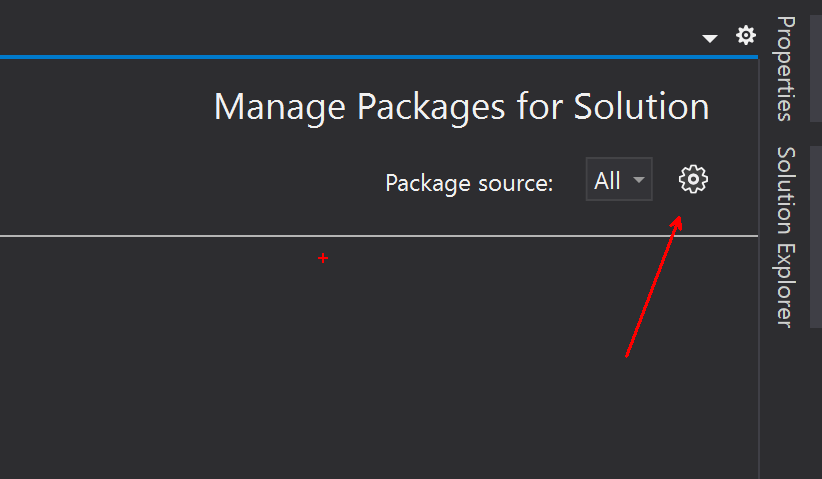
Task: Open the Package source combo box showing All
Action: tap(619, 179)
